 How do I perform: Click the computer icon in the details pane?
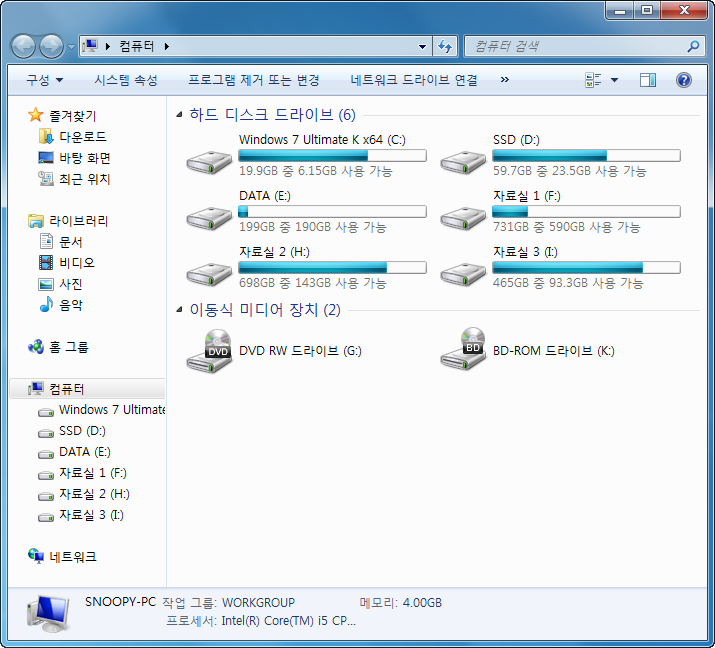coord(48,614)
